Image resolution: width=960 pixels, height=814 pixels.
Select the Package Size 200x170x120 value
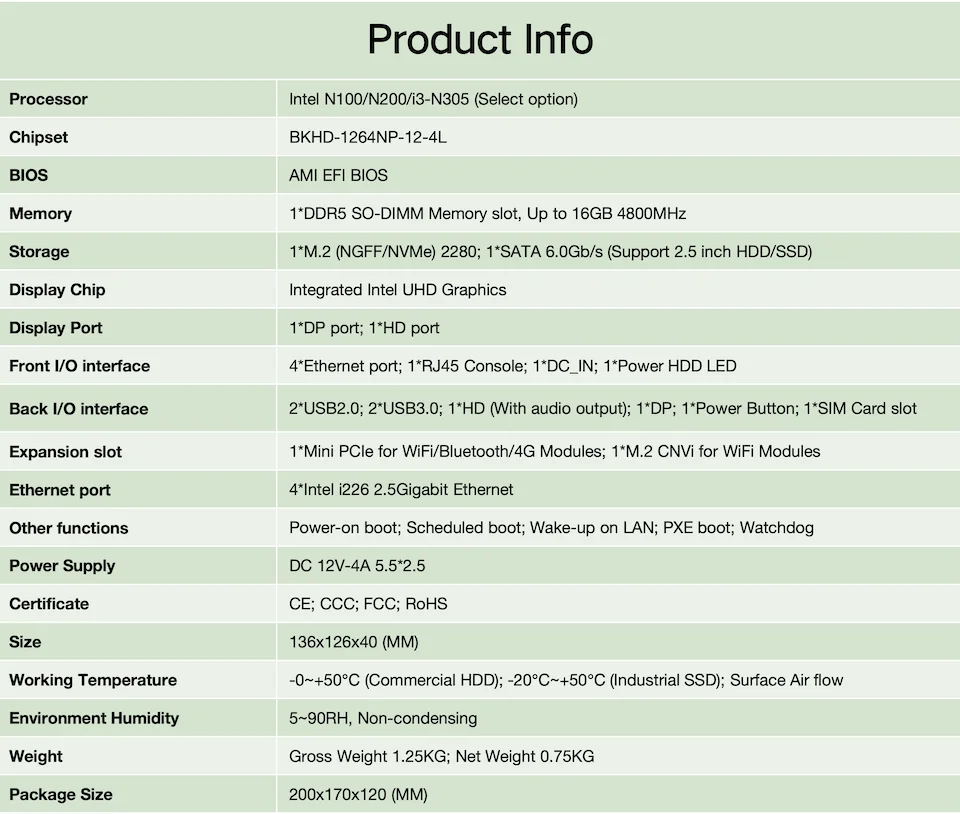pos(358,794)
